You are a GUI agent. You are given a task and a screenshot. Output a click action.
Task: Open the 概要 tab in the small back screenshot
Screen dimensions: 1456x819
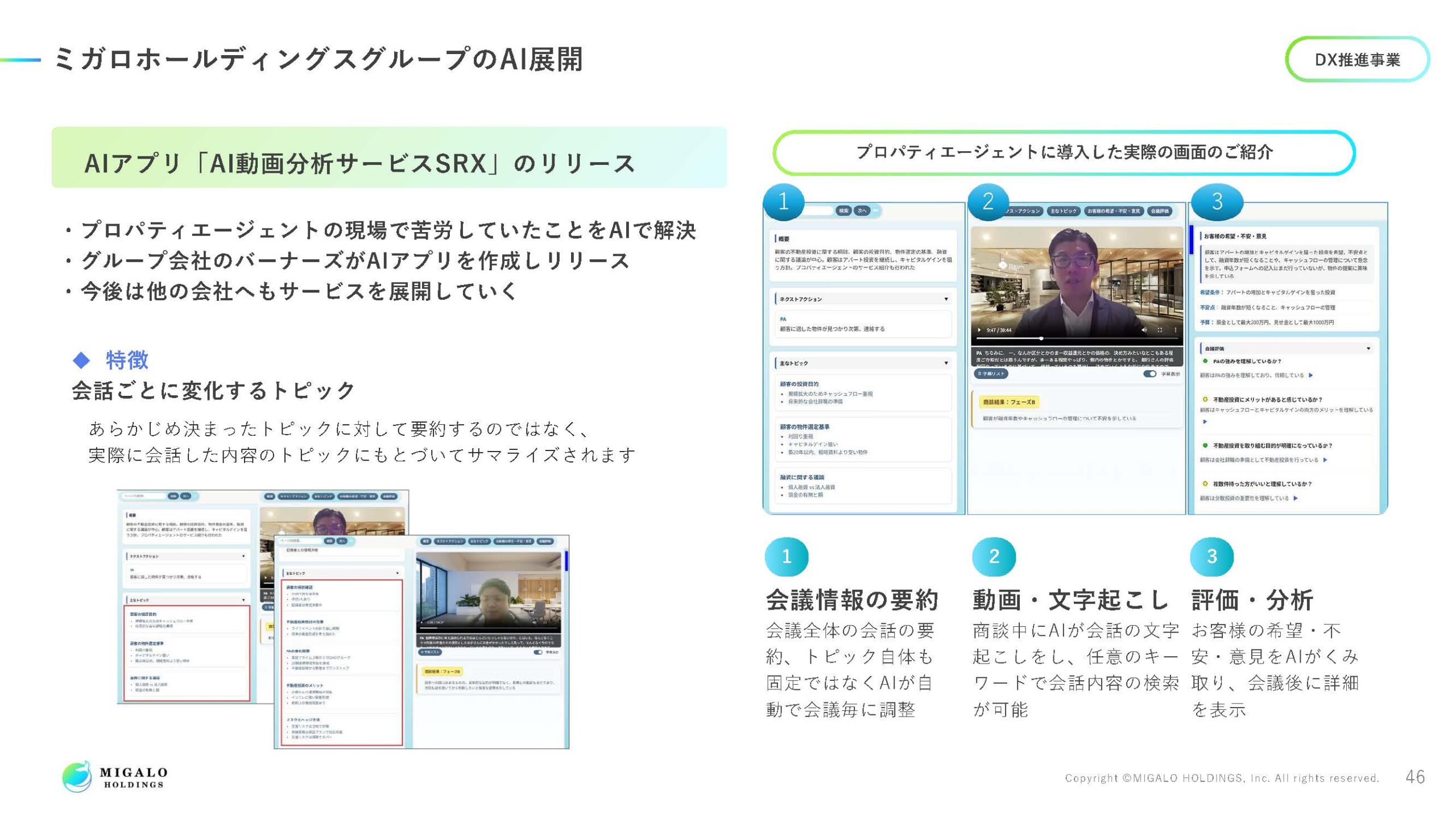(x=269, y=497)
